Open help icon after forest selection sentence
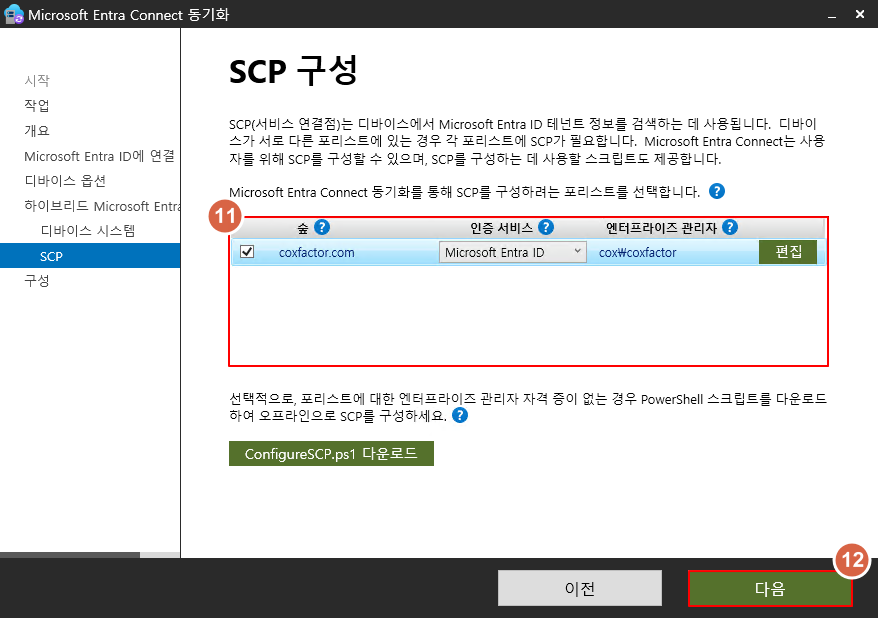The width and height of the screenshot is (878, 618). [717, 191]
